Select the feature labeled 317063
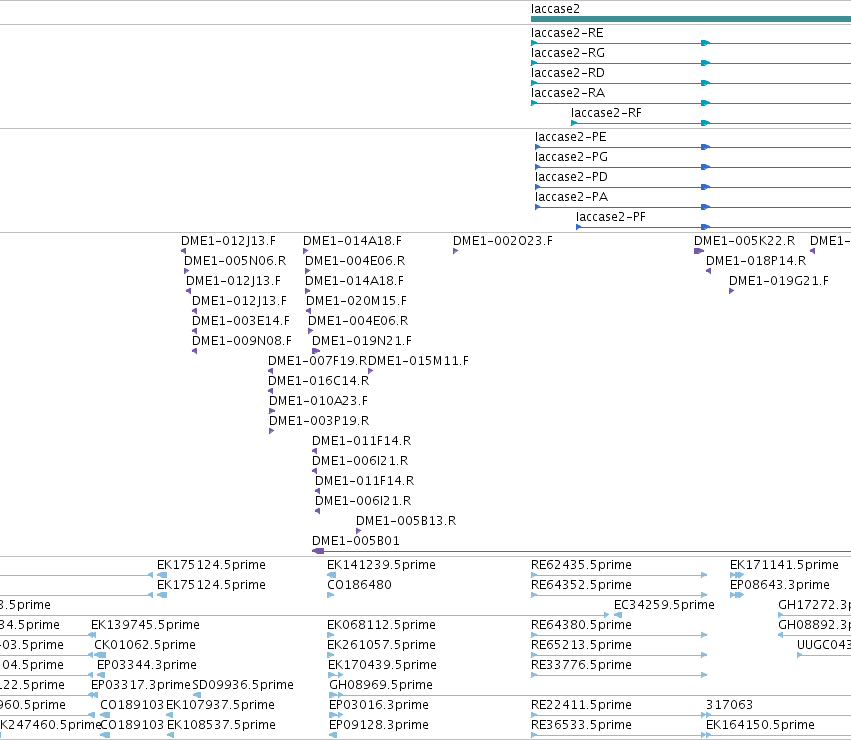Image resolution: width=851 pixels, height=740 pixels. pyautogui.click(x=778, y=716)
